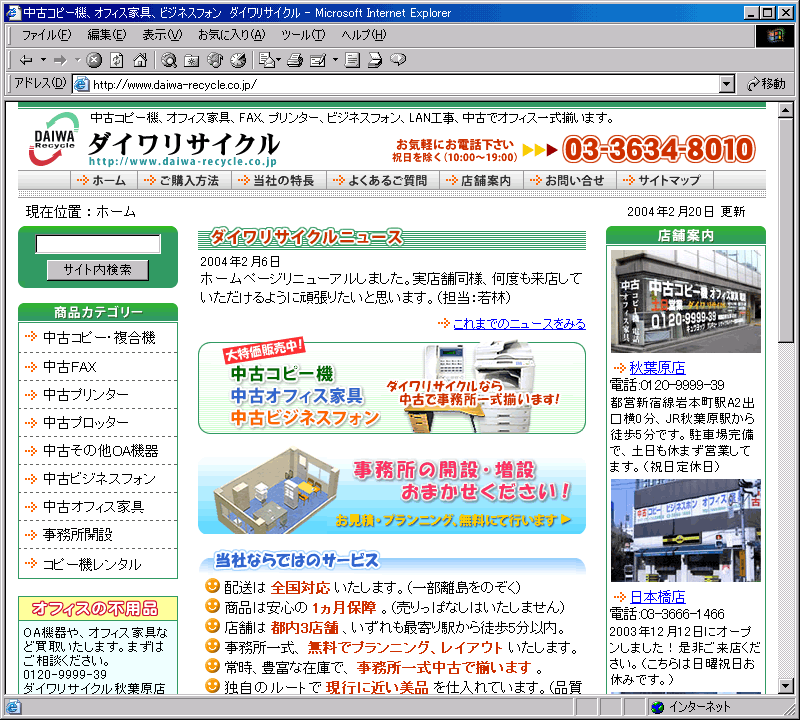Screen dimensions: 800x720
Task: Open the Home page icon
Action: point(140,60)
